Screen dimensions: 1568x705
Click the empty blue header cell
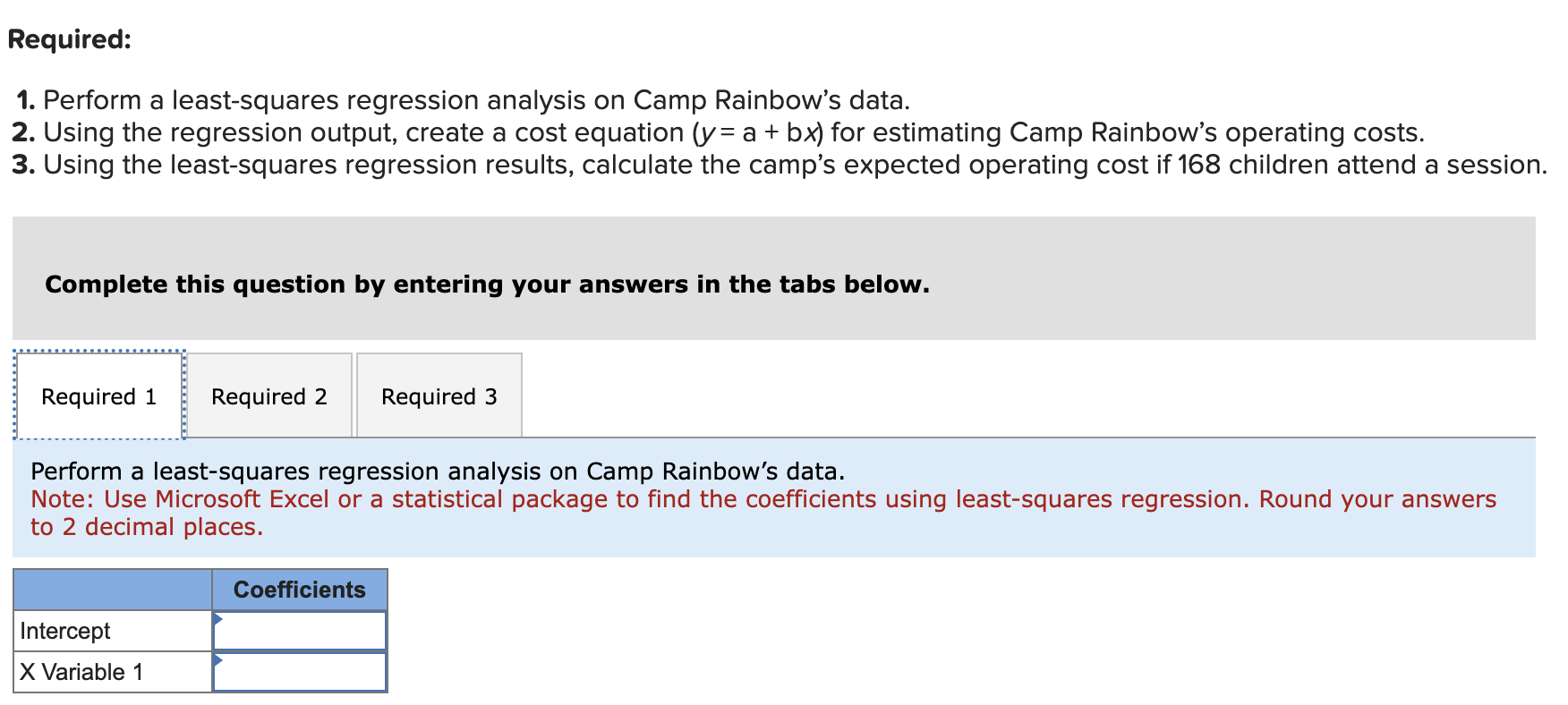[x=112, y=590]
